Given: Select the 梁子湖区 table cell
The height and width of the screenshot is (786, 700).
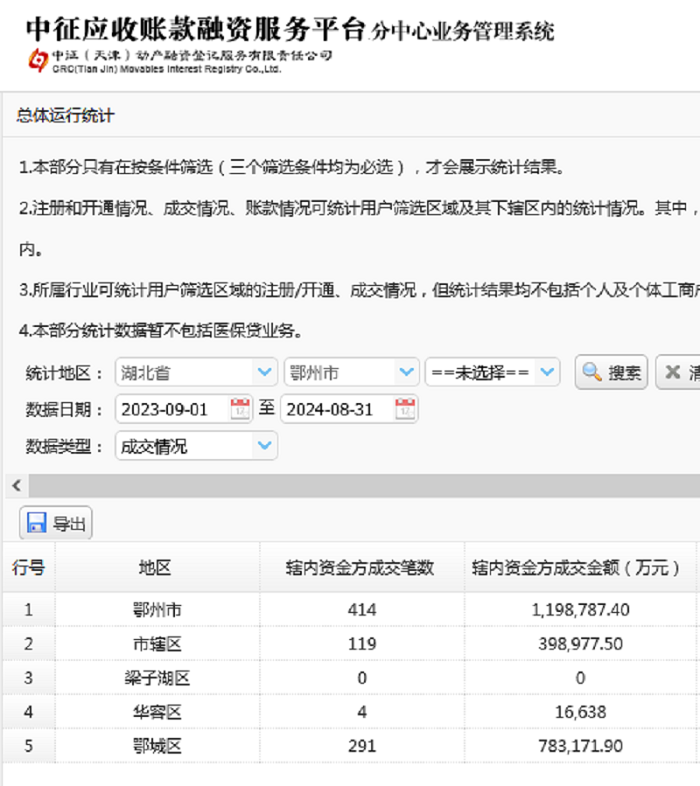Looking at the screenshot, I should (x=157, y=678).
